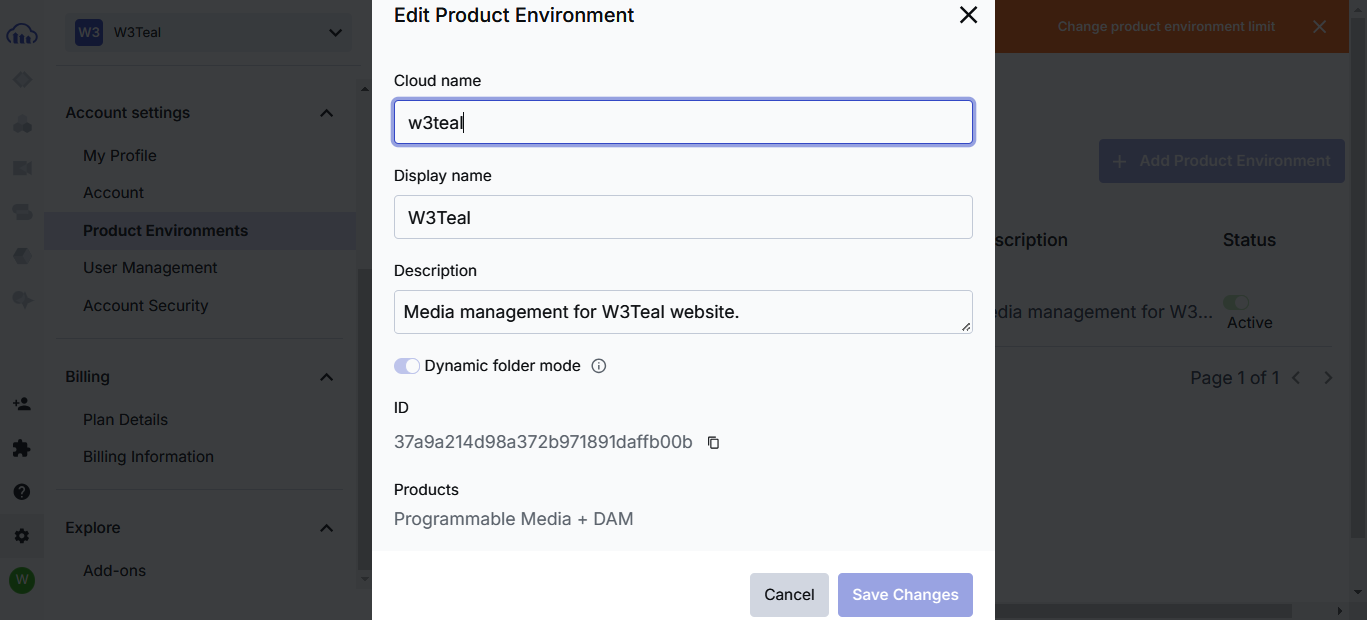1367x620 pixels.
Task: Click Change product environment limit link
Action: (x=1166, y=27)
